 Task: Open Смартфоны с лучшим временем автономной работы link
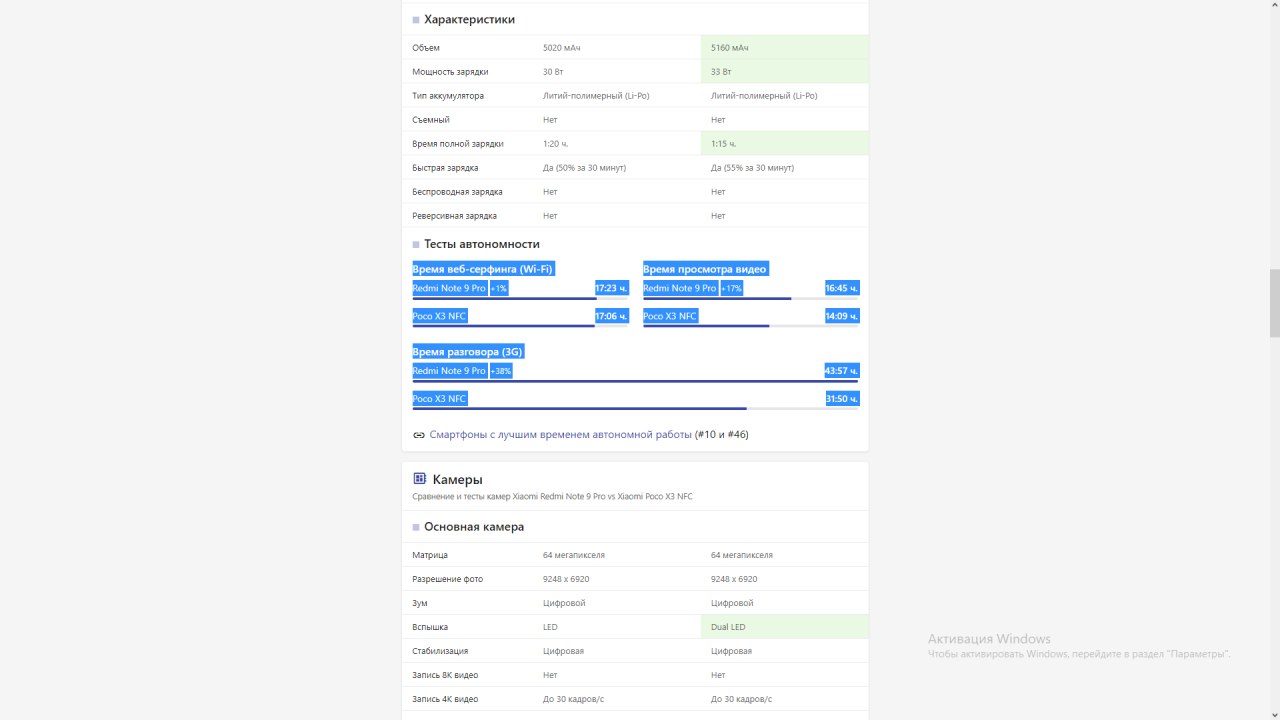pyautogui.click(x=561, y=435)
